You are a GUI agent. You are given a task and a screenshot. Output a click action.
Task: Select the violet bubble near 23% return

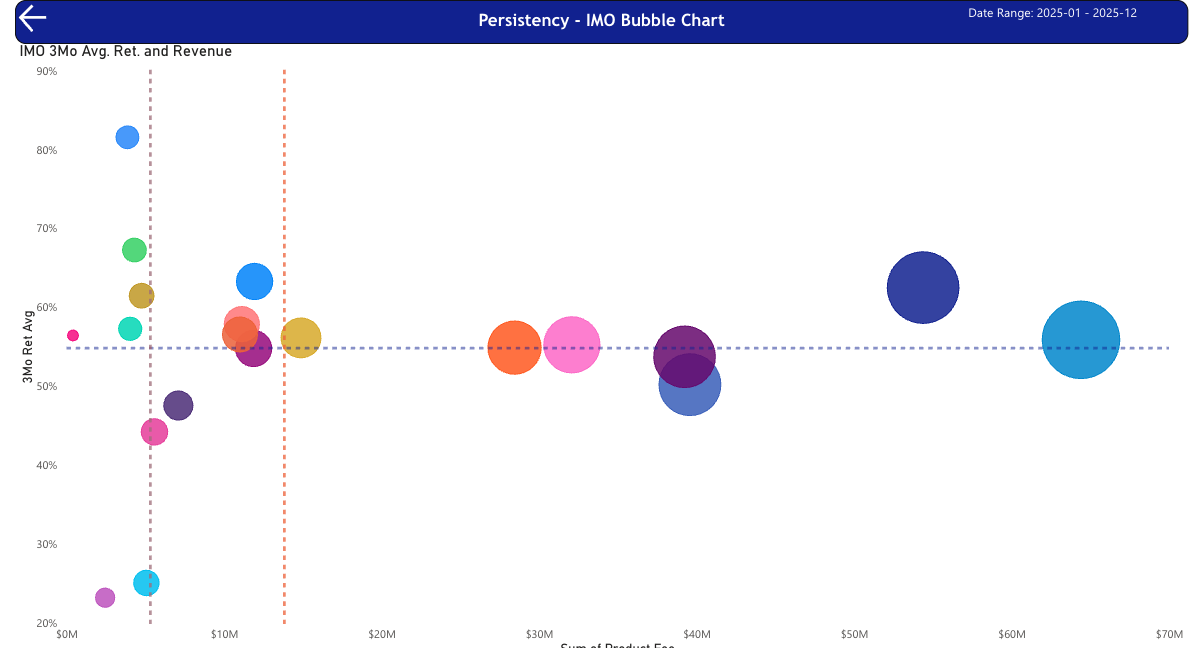coord(105,597)
